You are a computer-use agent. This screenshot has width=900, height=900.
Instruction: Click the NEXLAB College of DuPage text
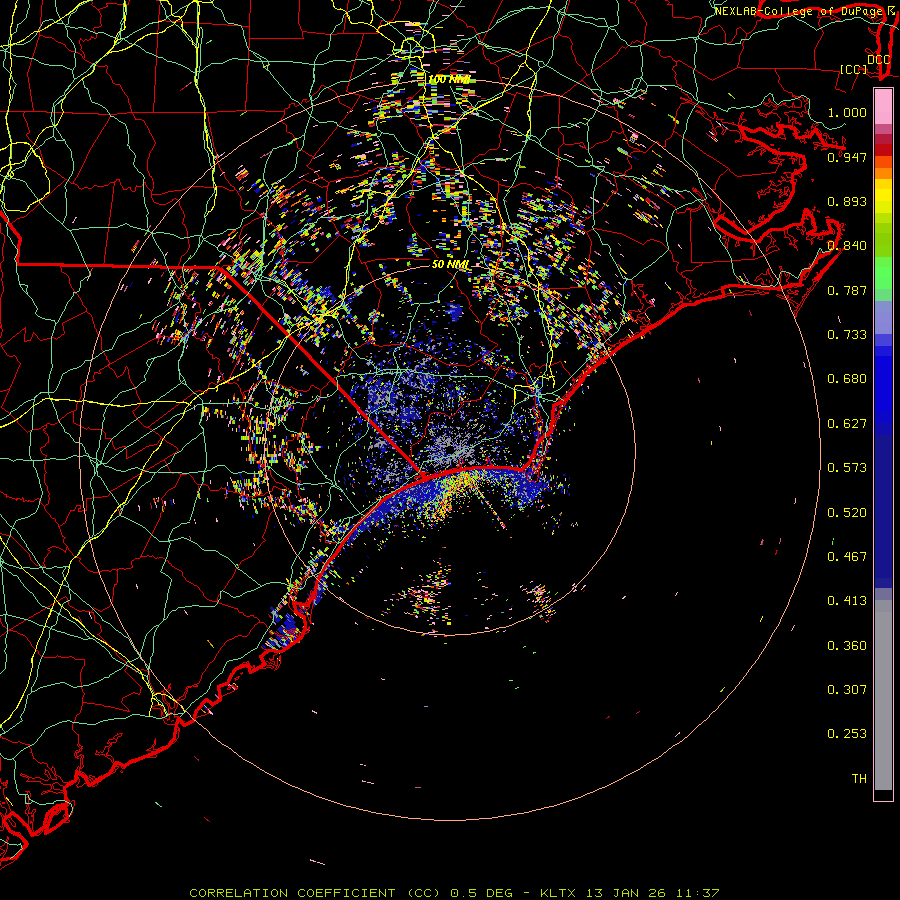(804, 11)
